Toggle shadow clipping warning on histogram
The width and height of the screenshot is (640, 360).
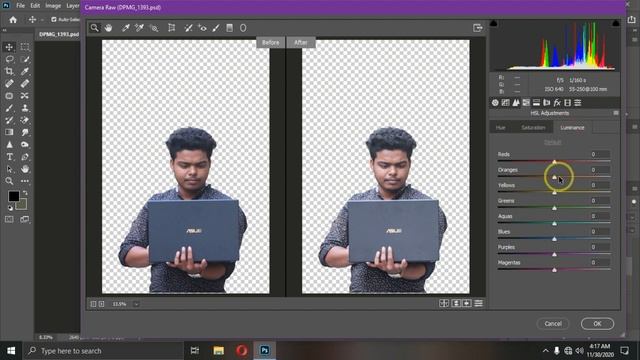tap(493, 23)
